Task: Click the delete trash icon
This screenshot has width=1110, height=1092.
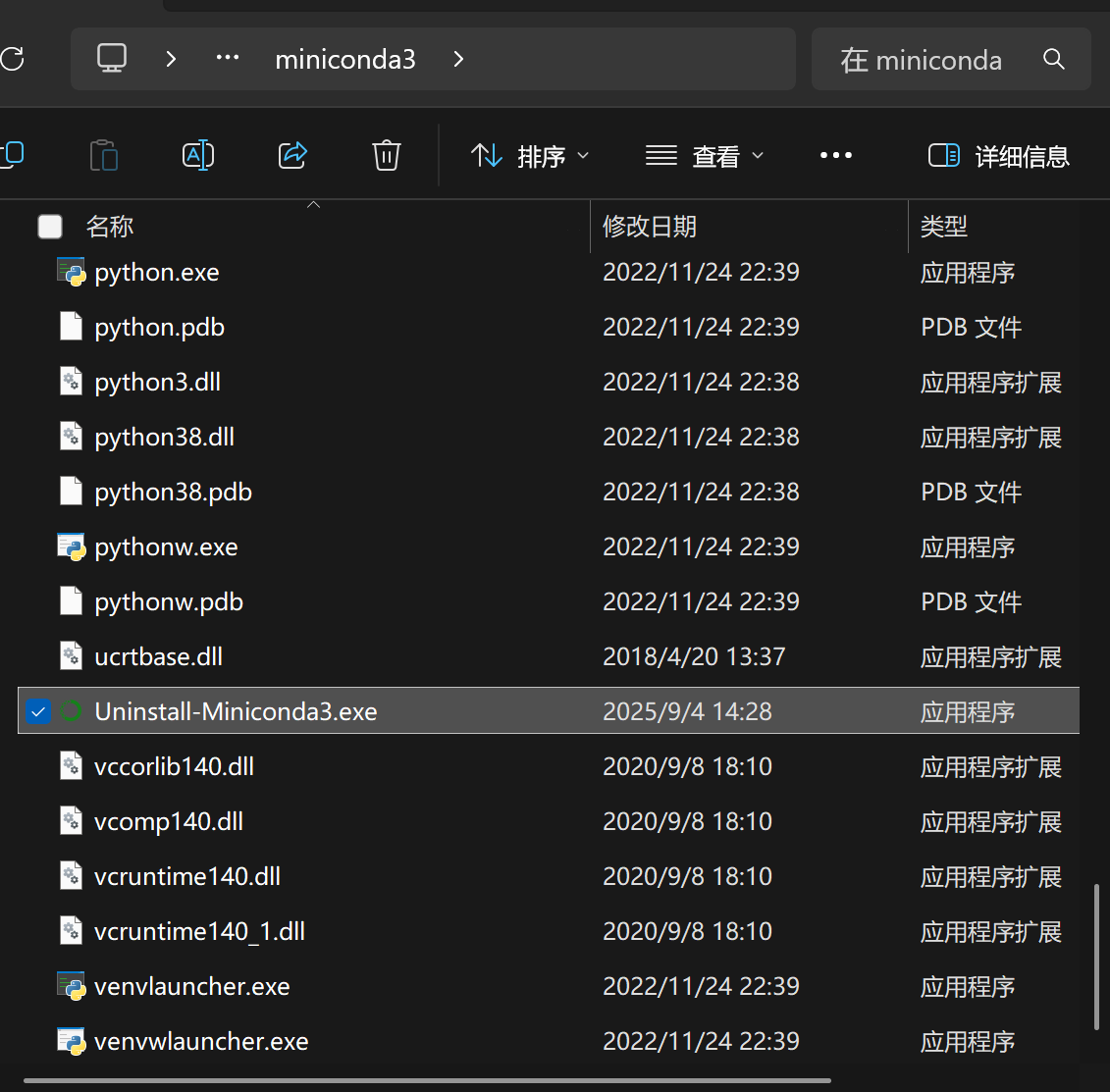Action: click(387, 155)
